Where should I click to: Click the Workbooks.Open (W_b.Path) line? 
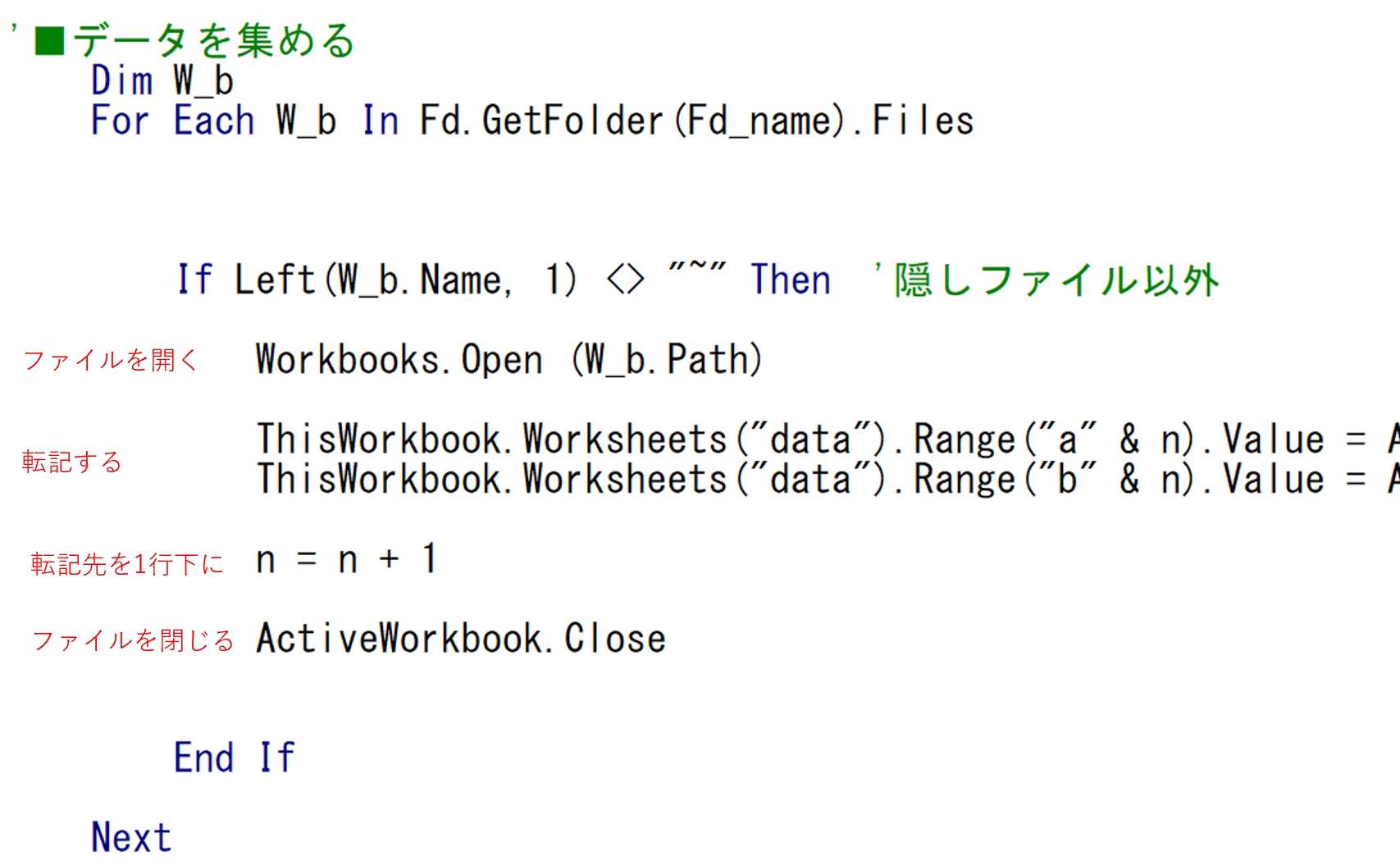pos(508,360)
